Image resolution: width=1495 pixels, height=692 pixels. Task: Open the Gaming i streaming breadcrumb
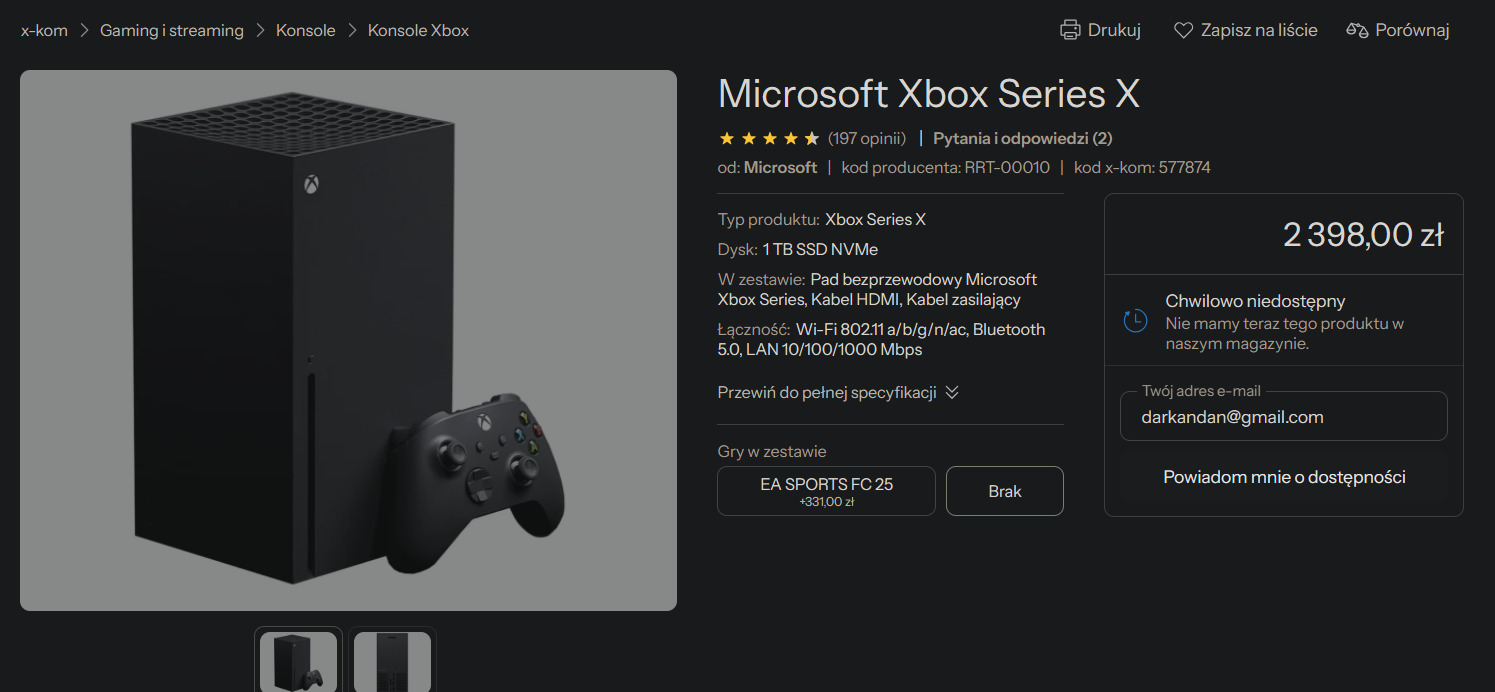[172, 30]
